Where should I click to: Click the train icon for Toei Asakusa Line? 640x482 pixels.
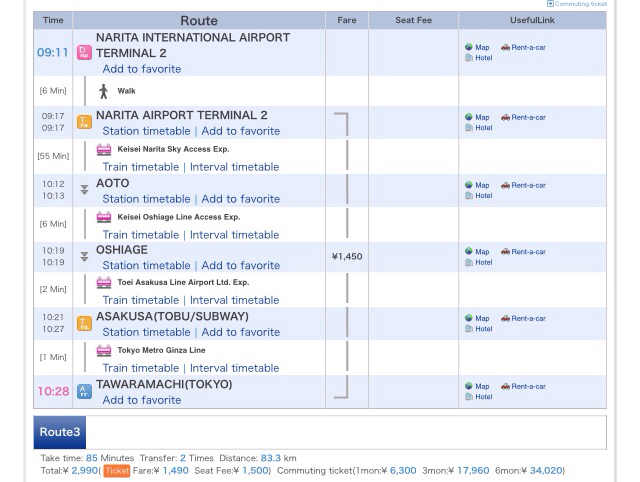(104, 283)
